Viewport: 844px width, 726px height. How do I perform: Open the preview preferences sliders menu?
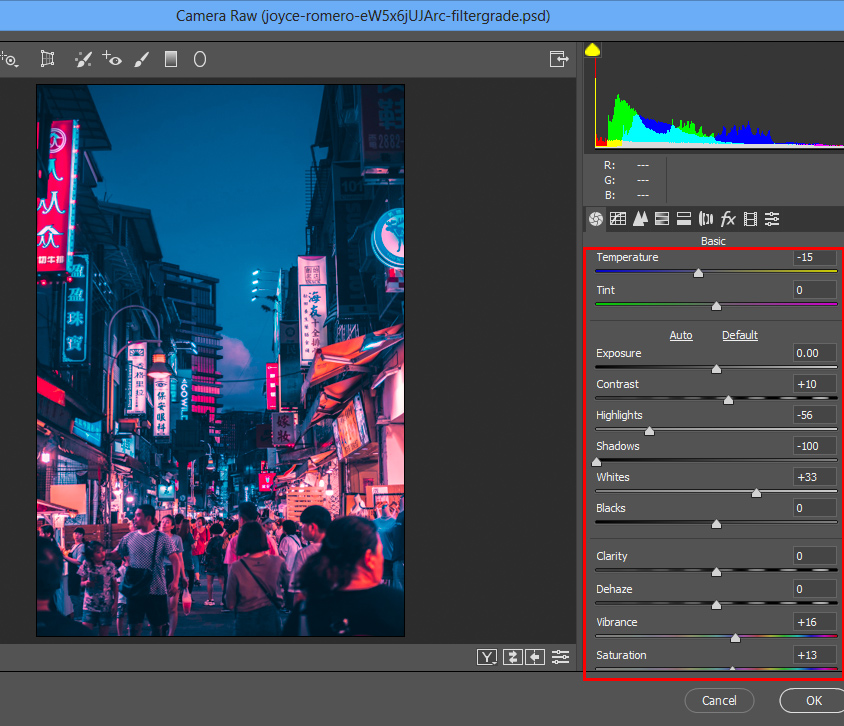coord(560,657)
